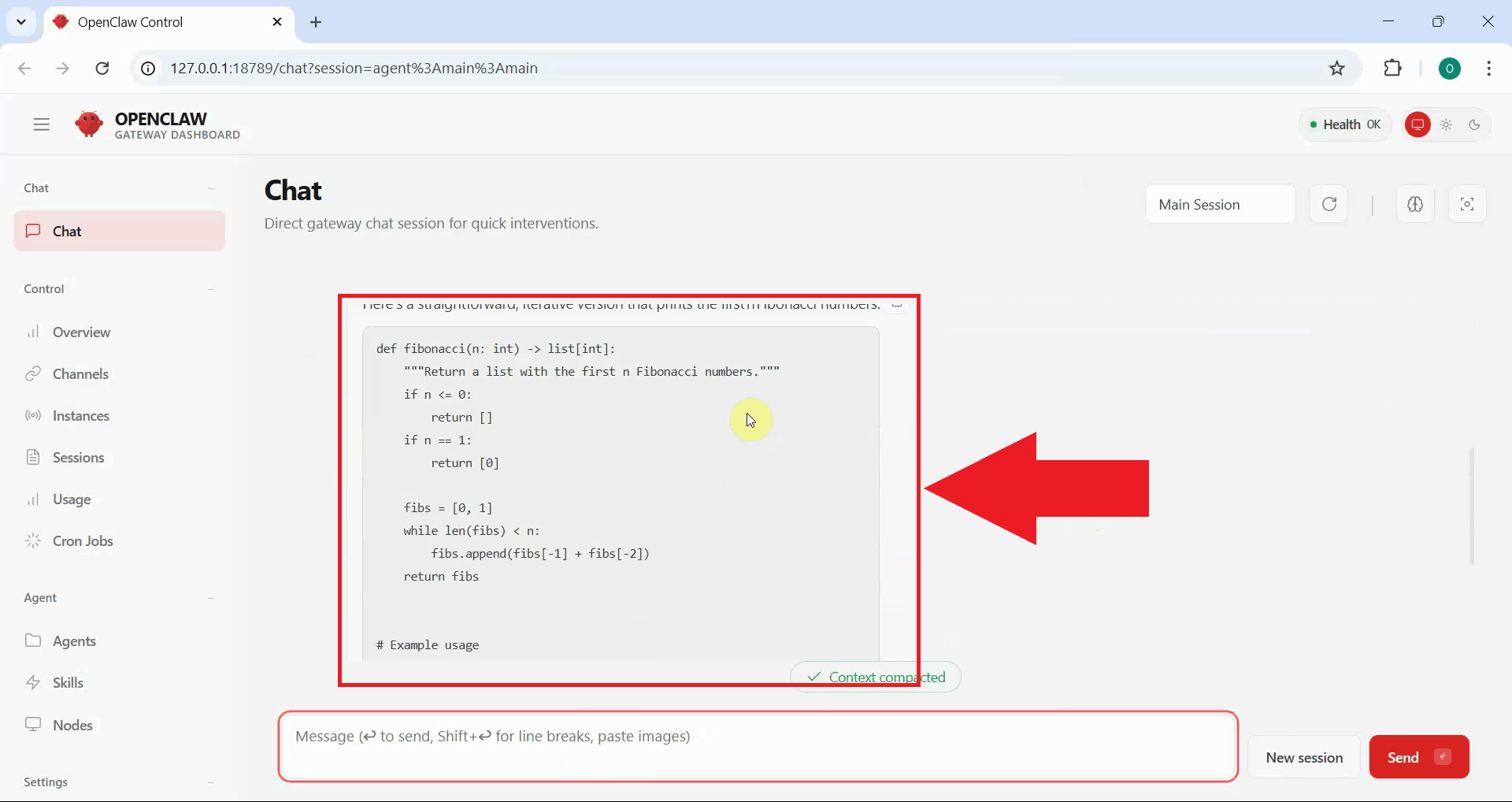Click the focus mode icon button
Image resolution: width=1512 pixels, height=802 pixels.
click(x=1467, y=205)
